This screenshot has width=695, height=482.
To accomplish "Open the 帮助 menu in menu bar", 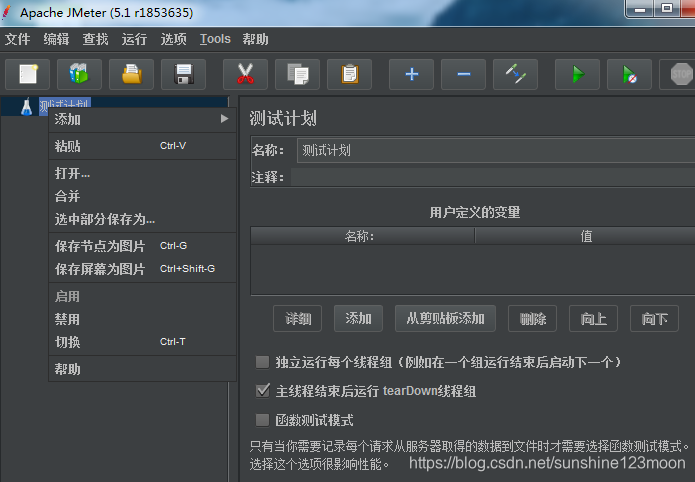I will click(x=255, y=39).
